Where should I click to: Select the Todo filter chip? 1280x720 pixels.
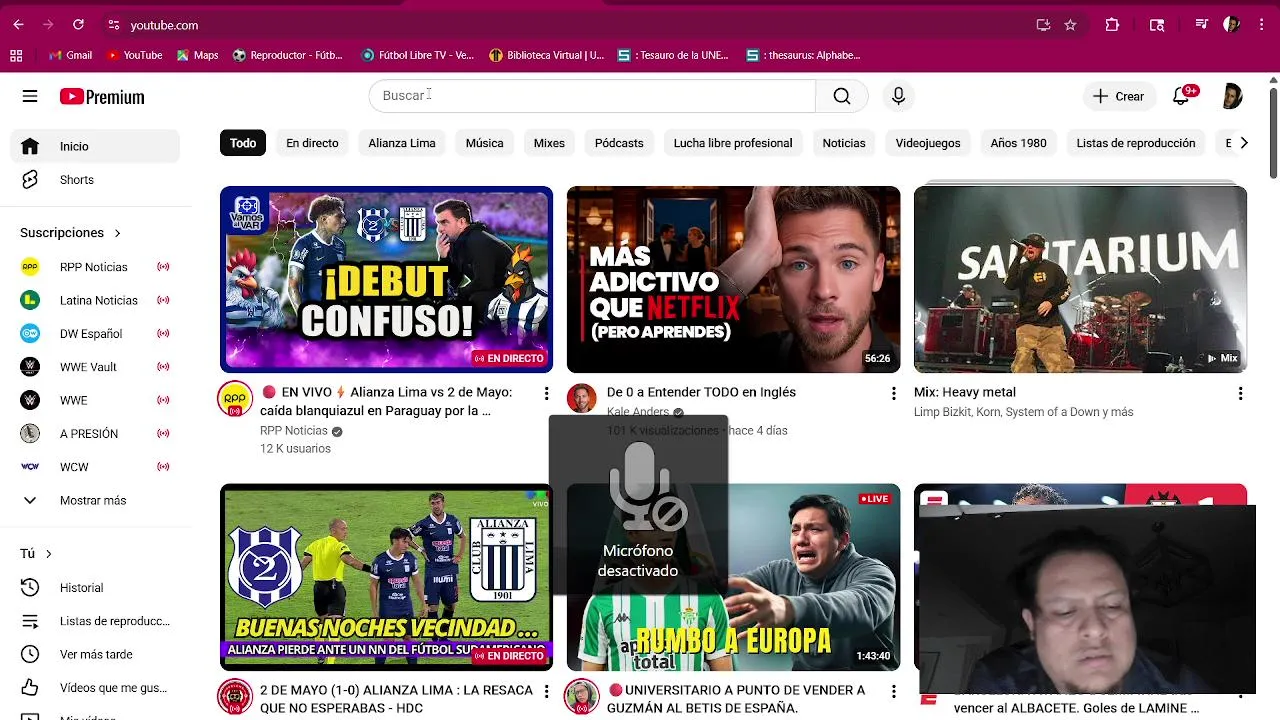tap(243, 143)
